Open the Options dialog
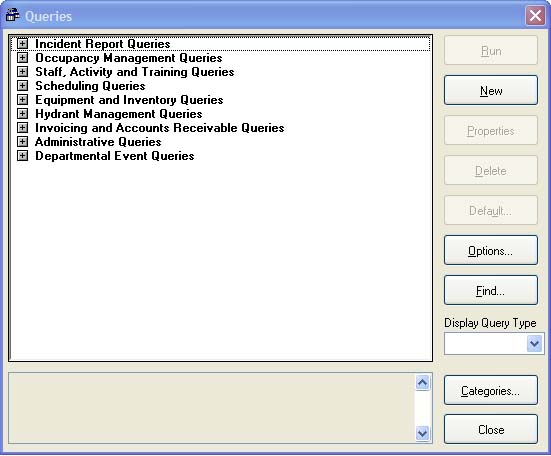 click(x=491, y=250)
